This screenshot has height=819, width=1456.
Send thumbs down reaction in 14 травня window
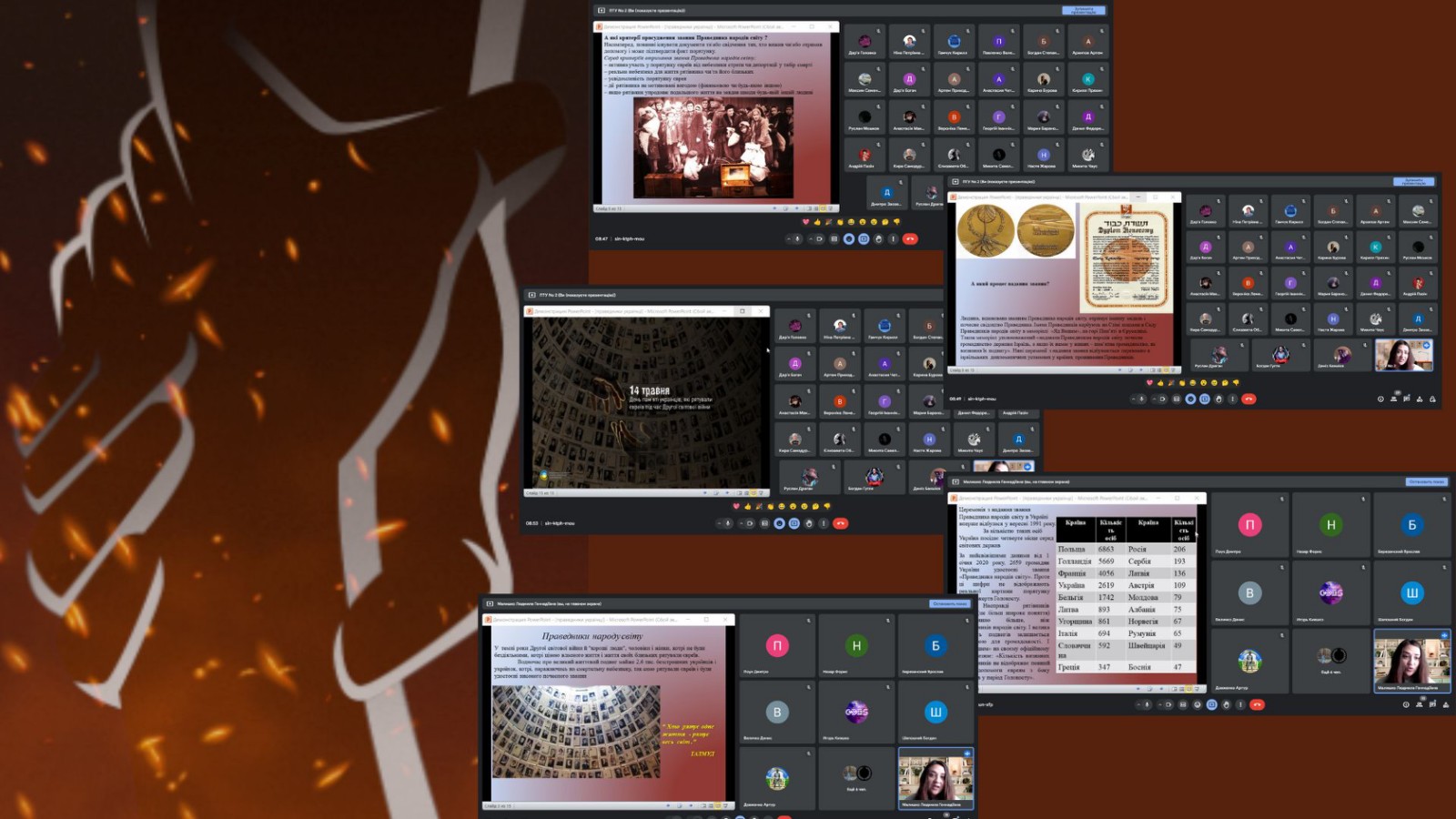click(826, 506)
